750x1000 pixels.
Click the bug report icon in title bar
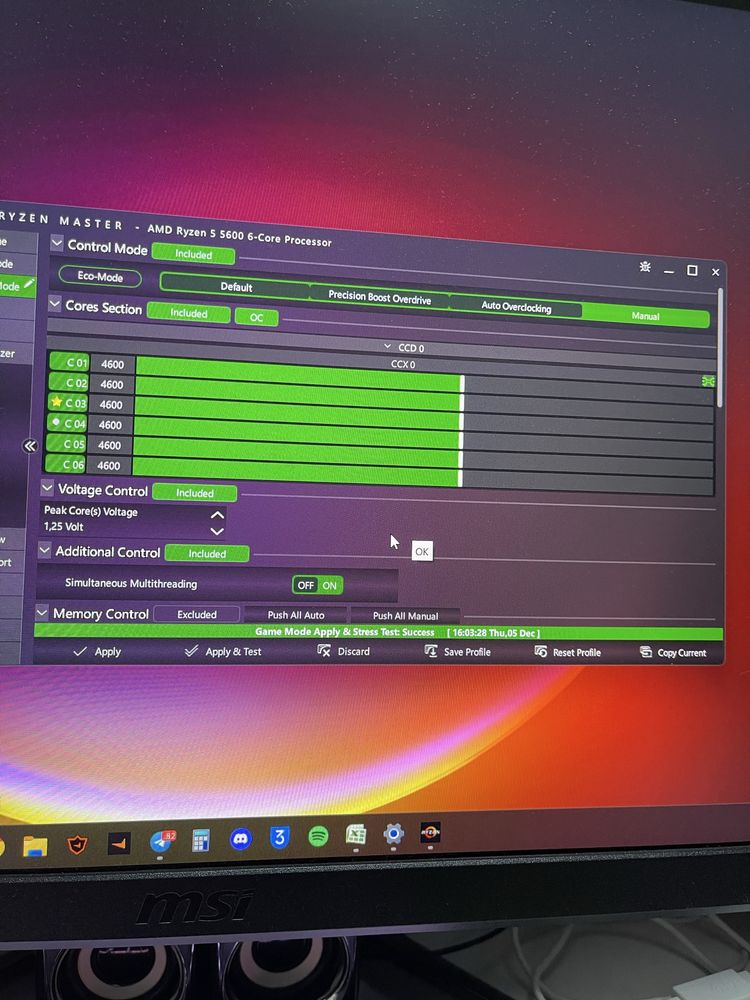point(645,267)
